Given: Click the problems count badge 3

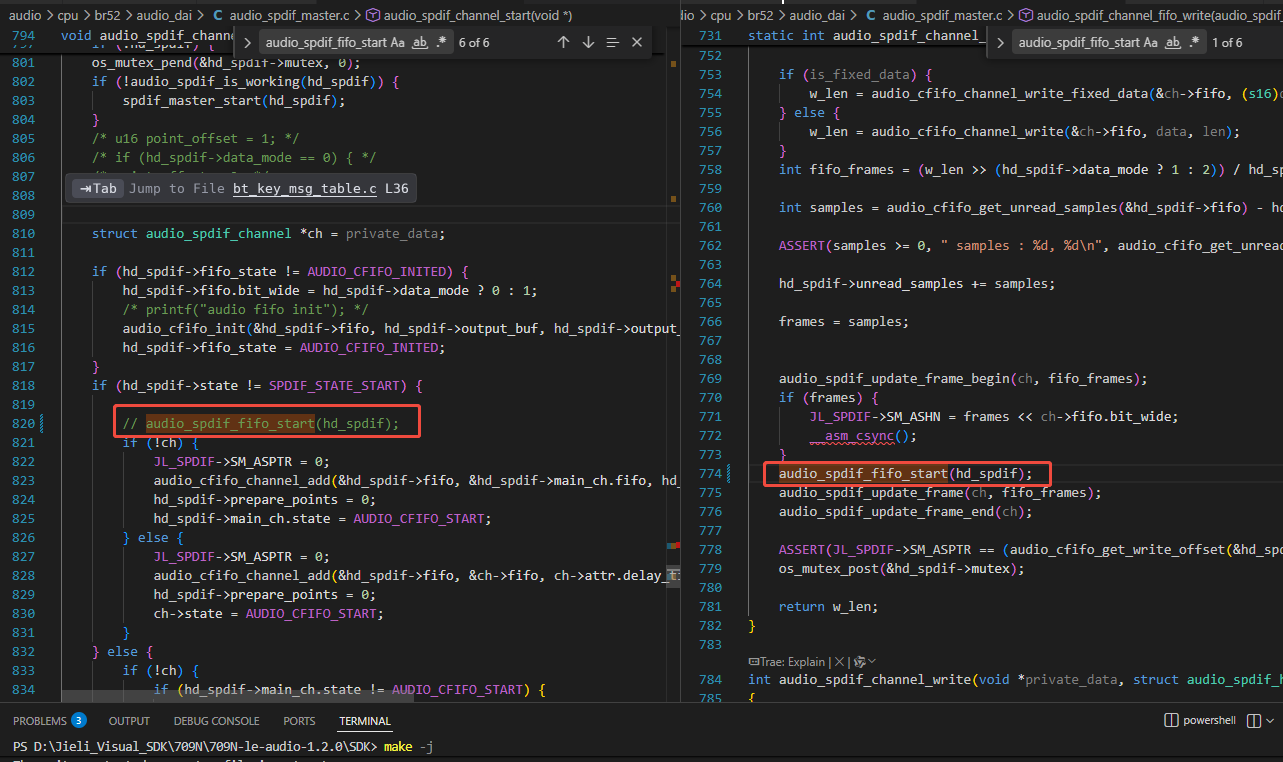Looking at the screenshot, I should pos(78,721).
